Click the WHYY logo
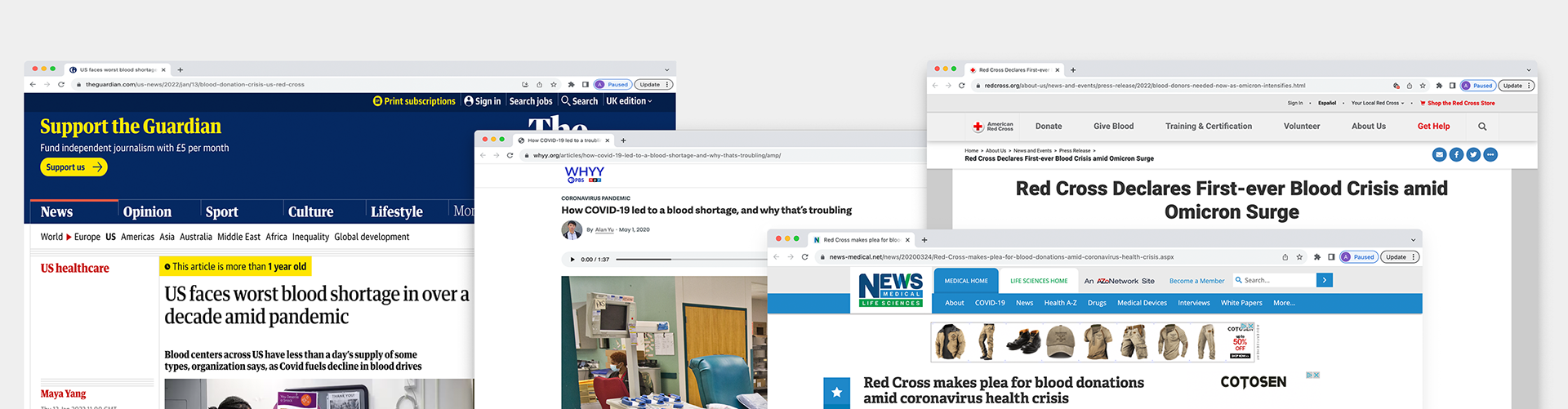Screen dimensions: 1568x409 585,174
